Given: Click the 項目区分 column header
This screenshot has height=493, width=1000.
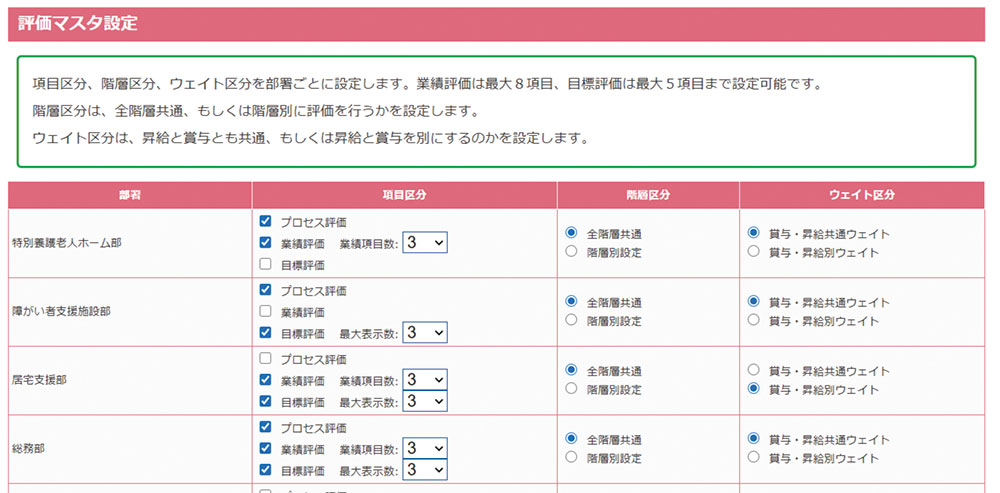Looking at the screenshot, I should click(404, 194).
